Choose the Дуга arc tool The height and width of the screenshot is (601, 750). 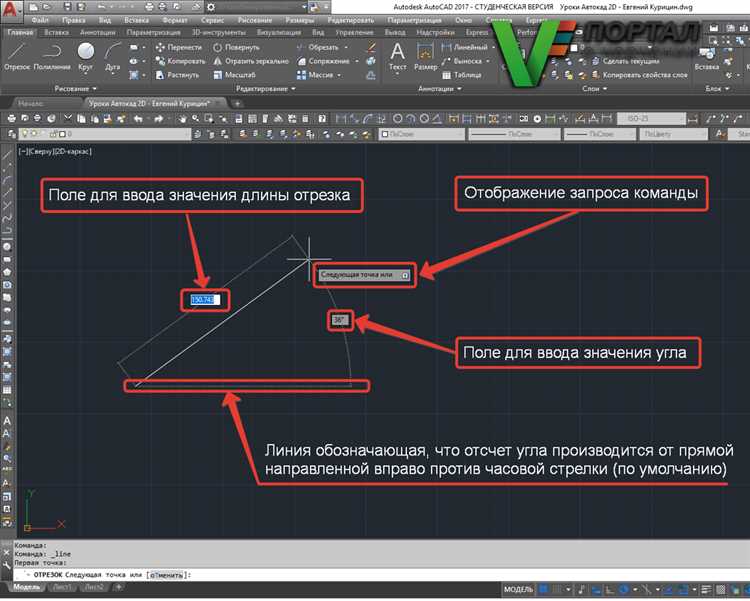pos(113,56)
